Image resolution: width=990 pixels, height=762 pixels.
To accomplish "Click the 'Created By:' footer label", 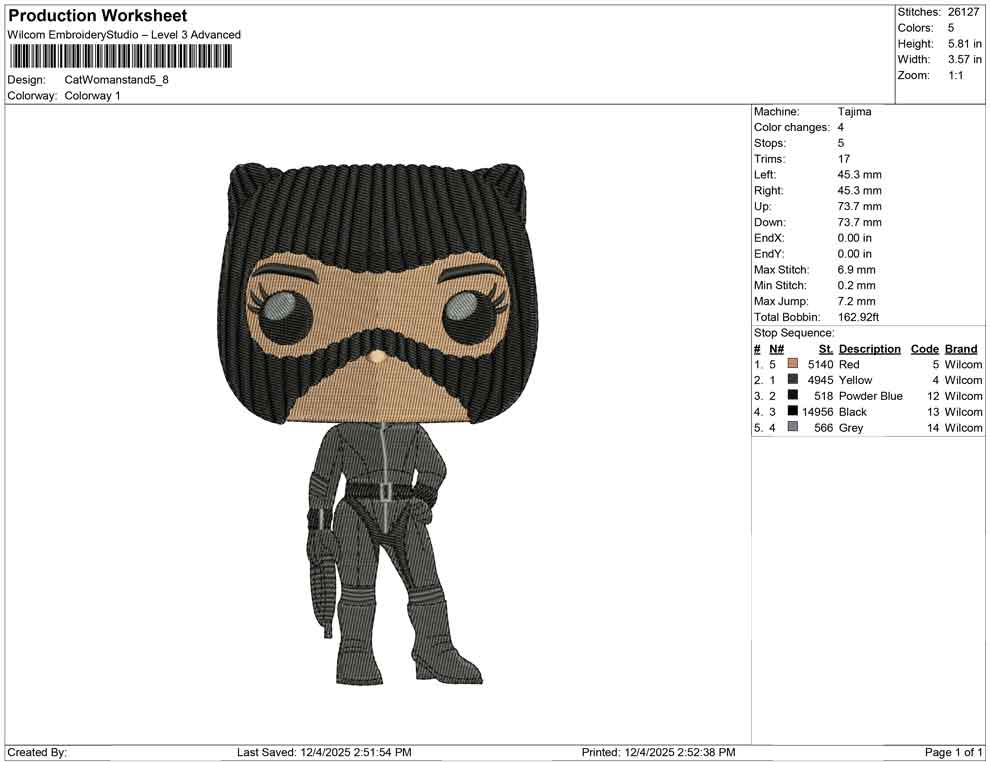I will [x=37, y=752].
